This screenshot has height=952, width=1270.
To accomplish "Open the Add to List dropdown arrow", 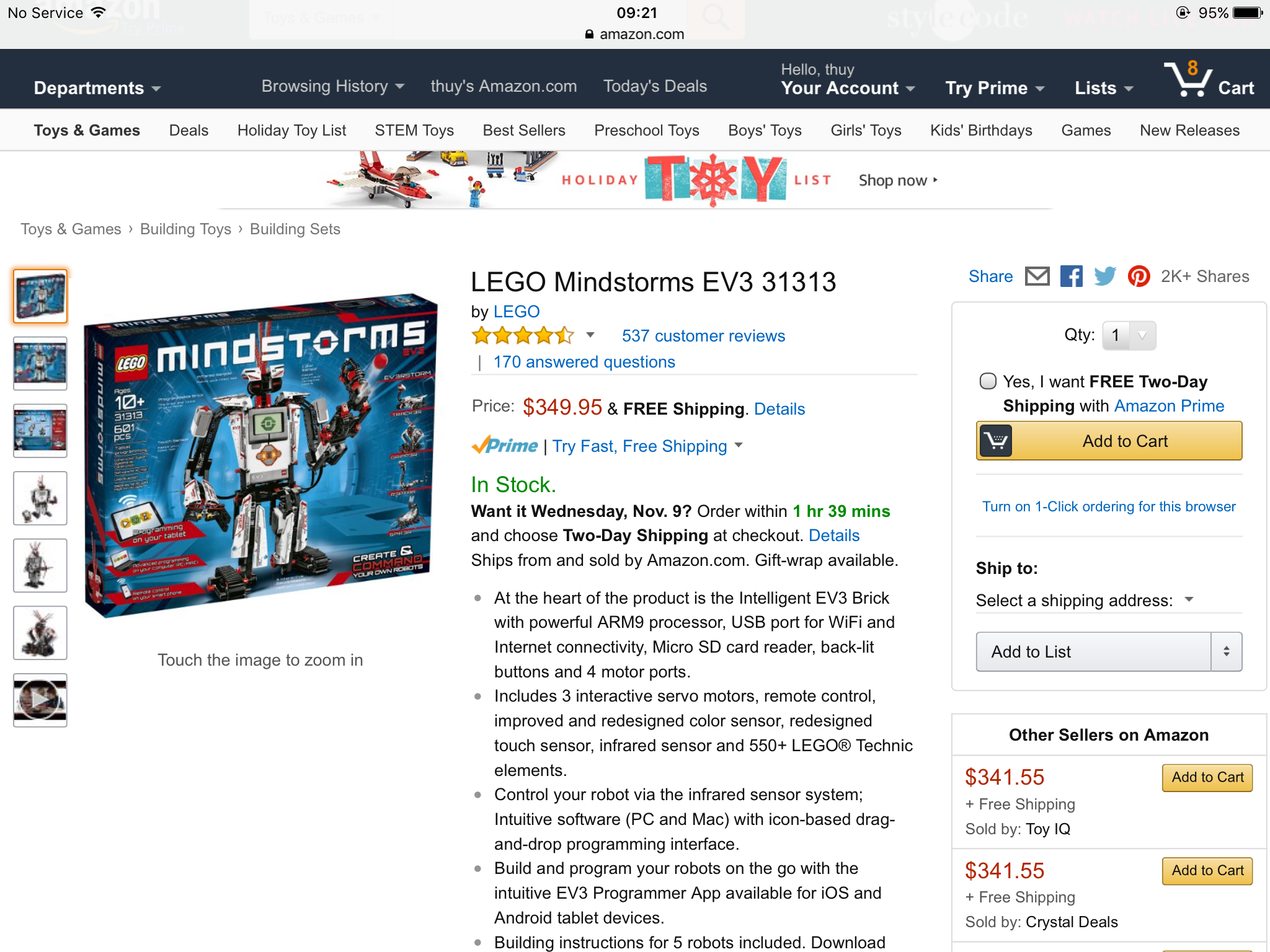I will click(x=1226, y=651).
